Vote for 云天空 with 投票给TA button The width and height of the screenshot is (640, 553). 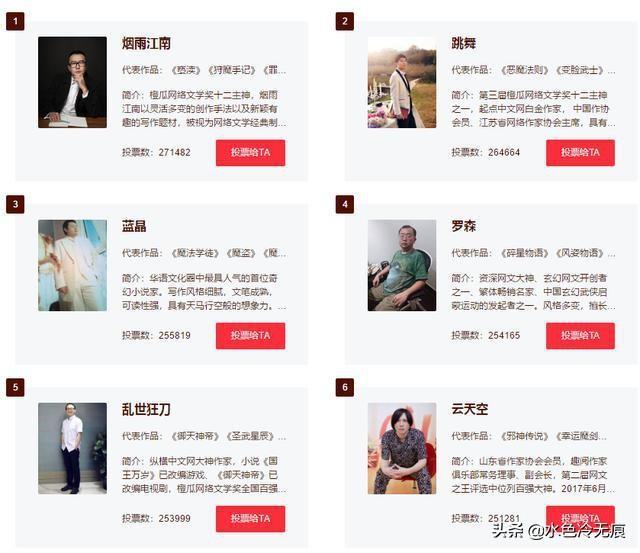580,519
